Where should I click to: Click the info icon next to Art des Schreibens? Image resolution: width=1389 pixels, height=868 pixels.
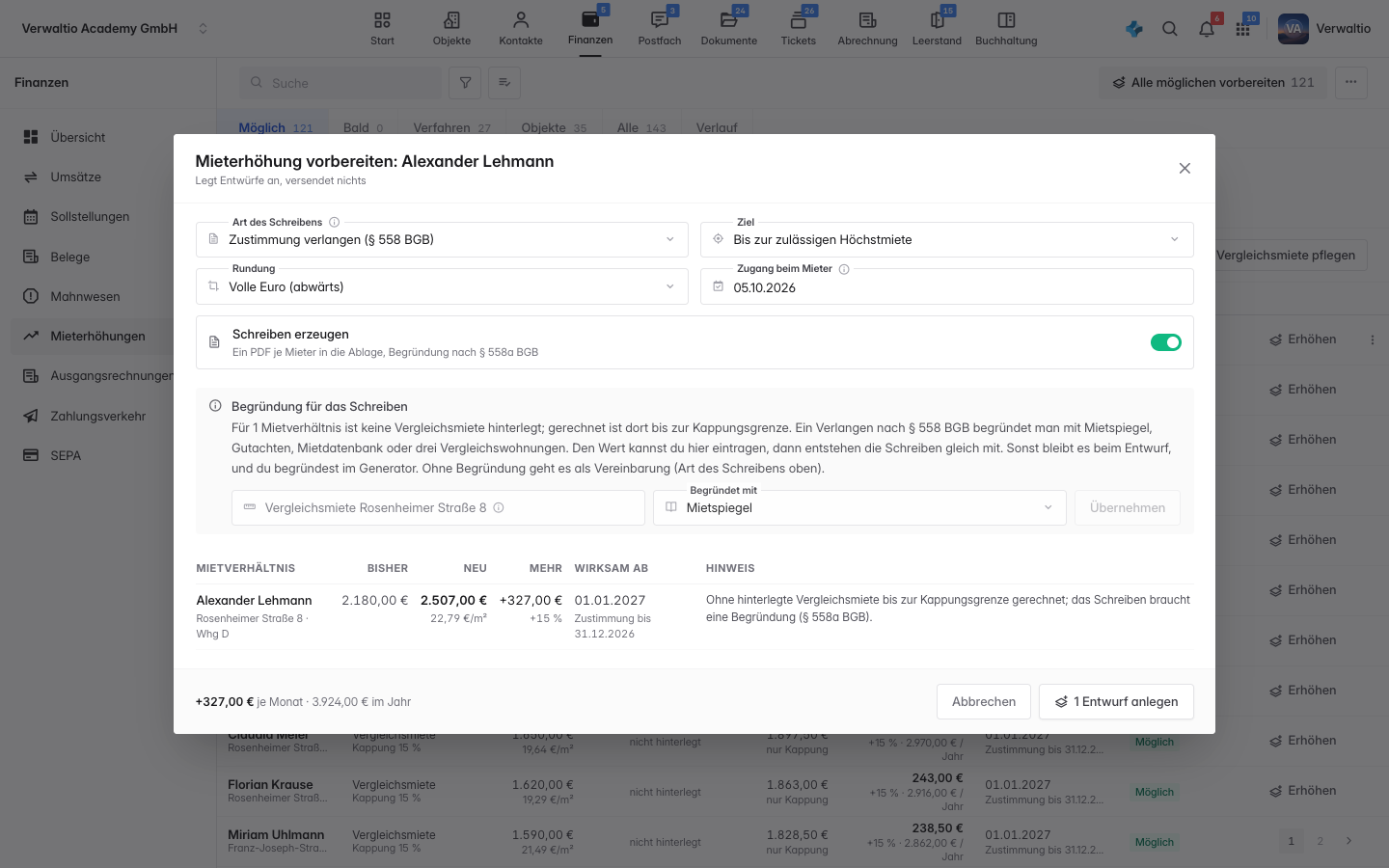[335, 222]
